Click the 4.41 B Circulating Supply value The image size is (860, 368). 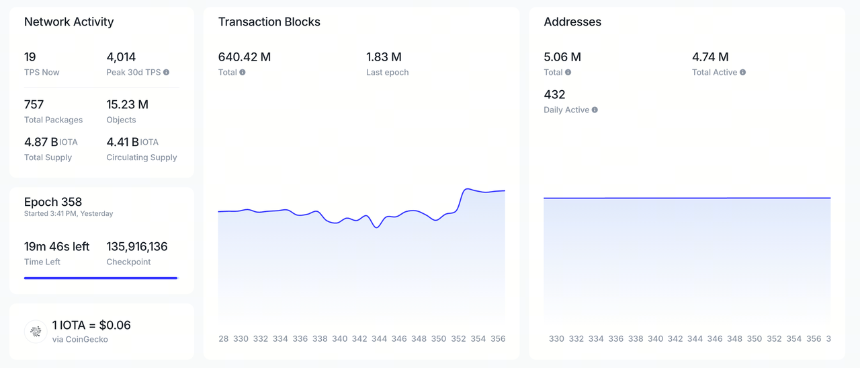click(x=122, y=142)
